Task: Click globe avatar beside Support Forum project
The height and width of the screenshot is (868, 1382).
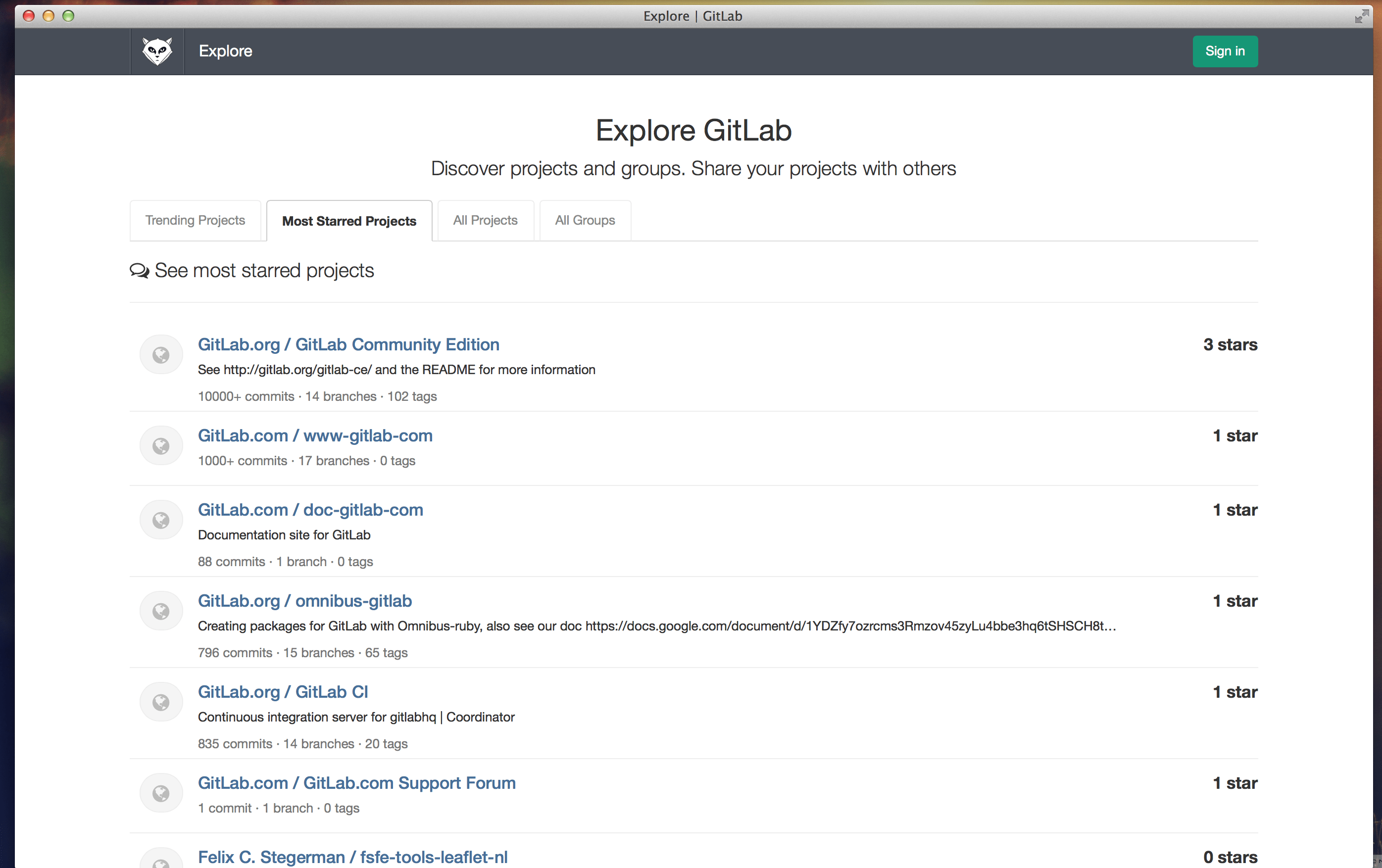Action: click(161, 793)
